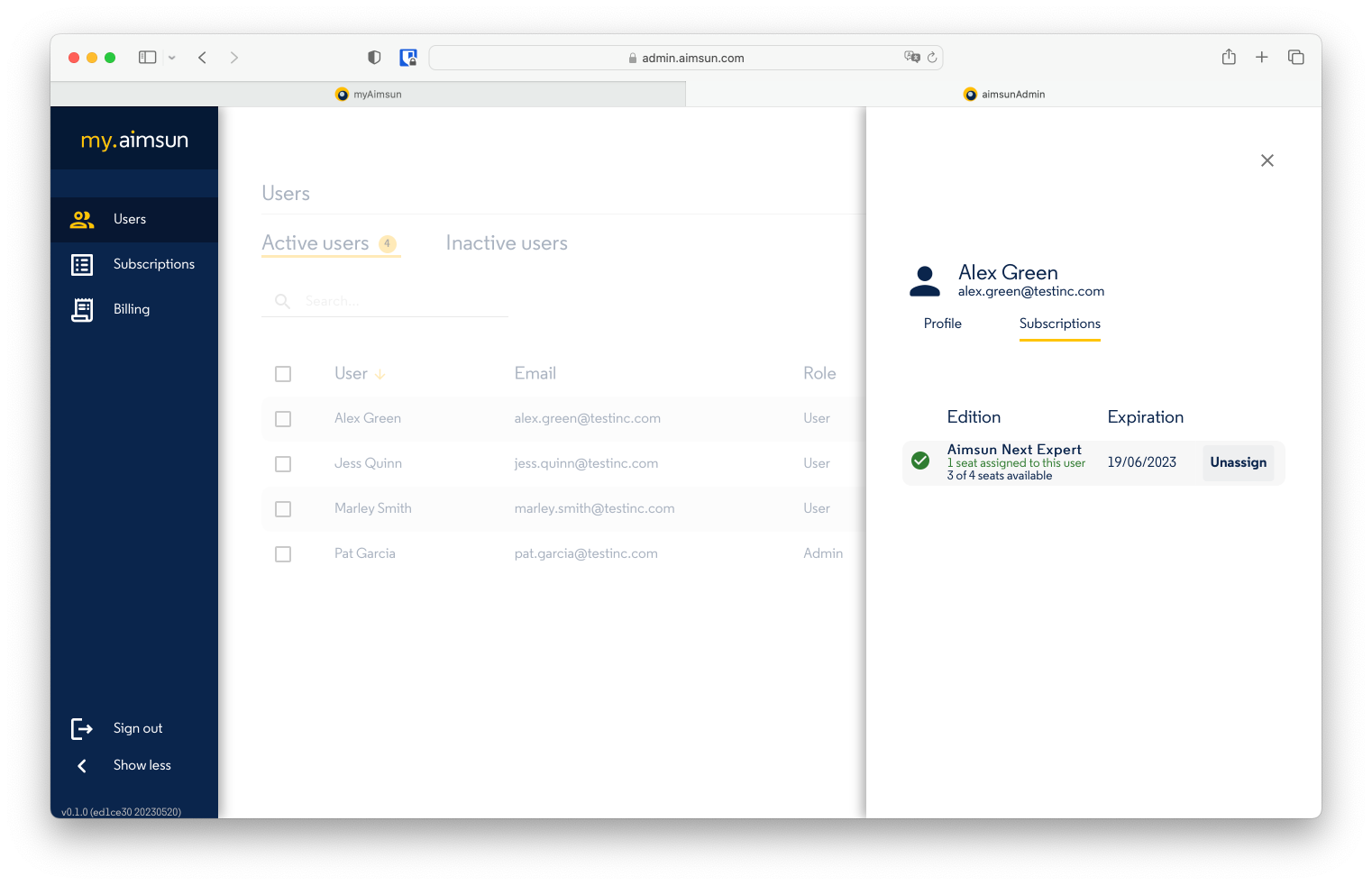Tick checkbox for Jess Quinn

coord(283,464)
